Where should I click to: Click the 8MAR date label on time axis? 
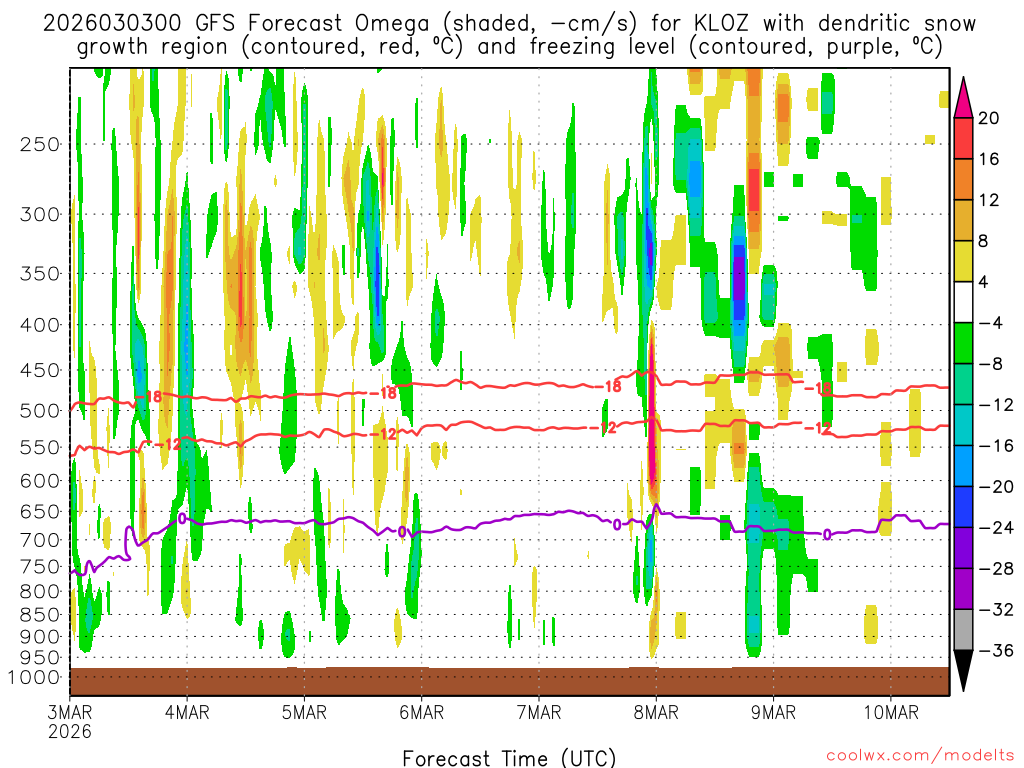(x=656, y=712)
